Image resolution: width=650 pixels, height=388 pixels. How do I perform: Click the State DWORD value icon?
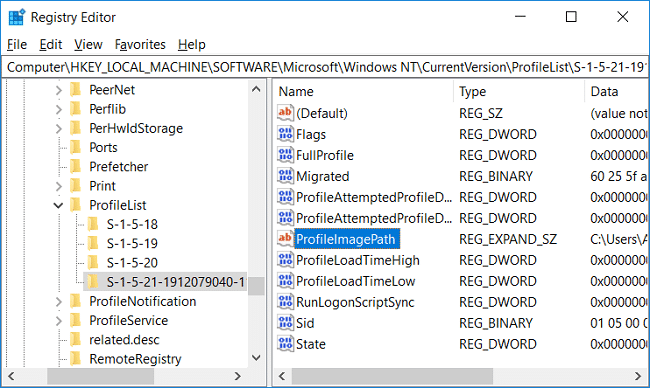coord(285,344)
